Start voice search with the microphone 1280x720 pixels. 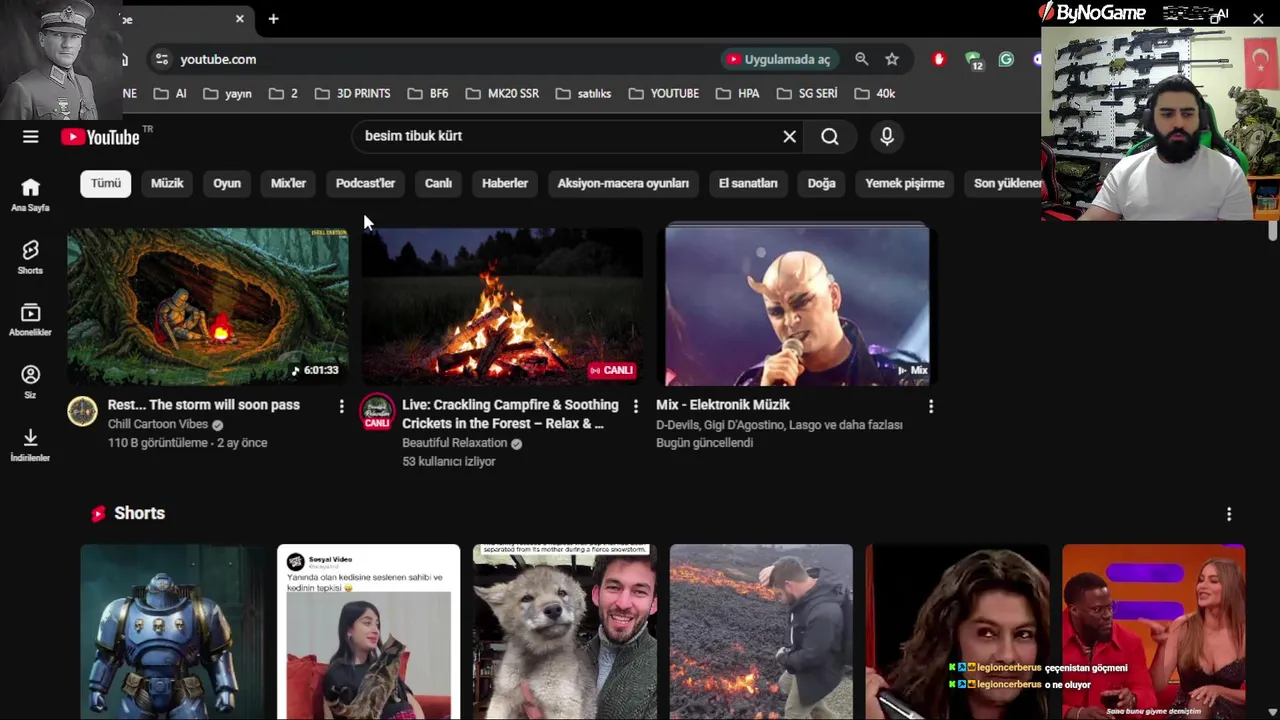[x=887, y=137]
